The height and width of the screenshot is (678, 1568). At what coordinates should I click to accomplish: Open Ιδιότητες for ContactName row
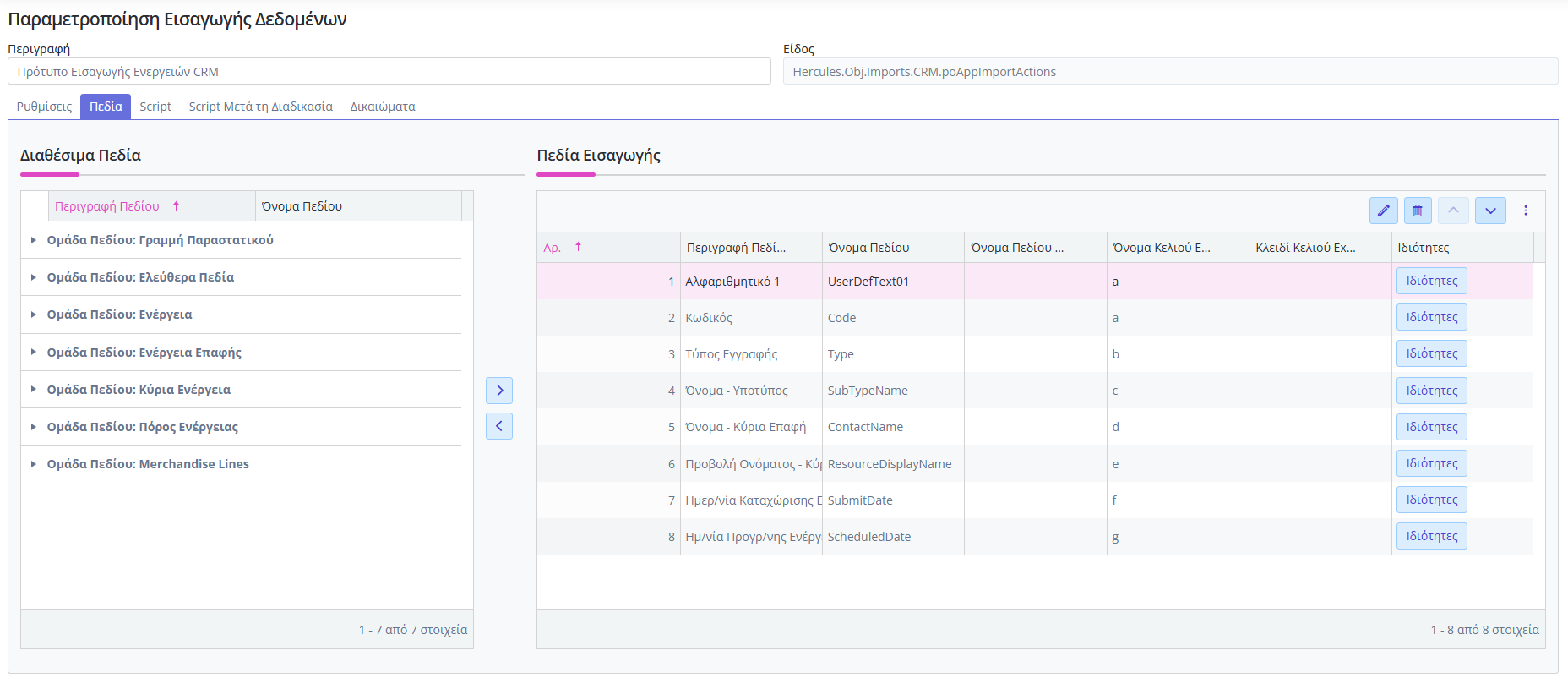[1432, 427]
